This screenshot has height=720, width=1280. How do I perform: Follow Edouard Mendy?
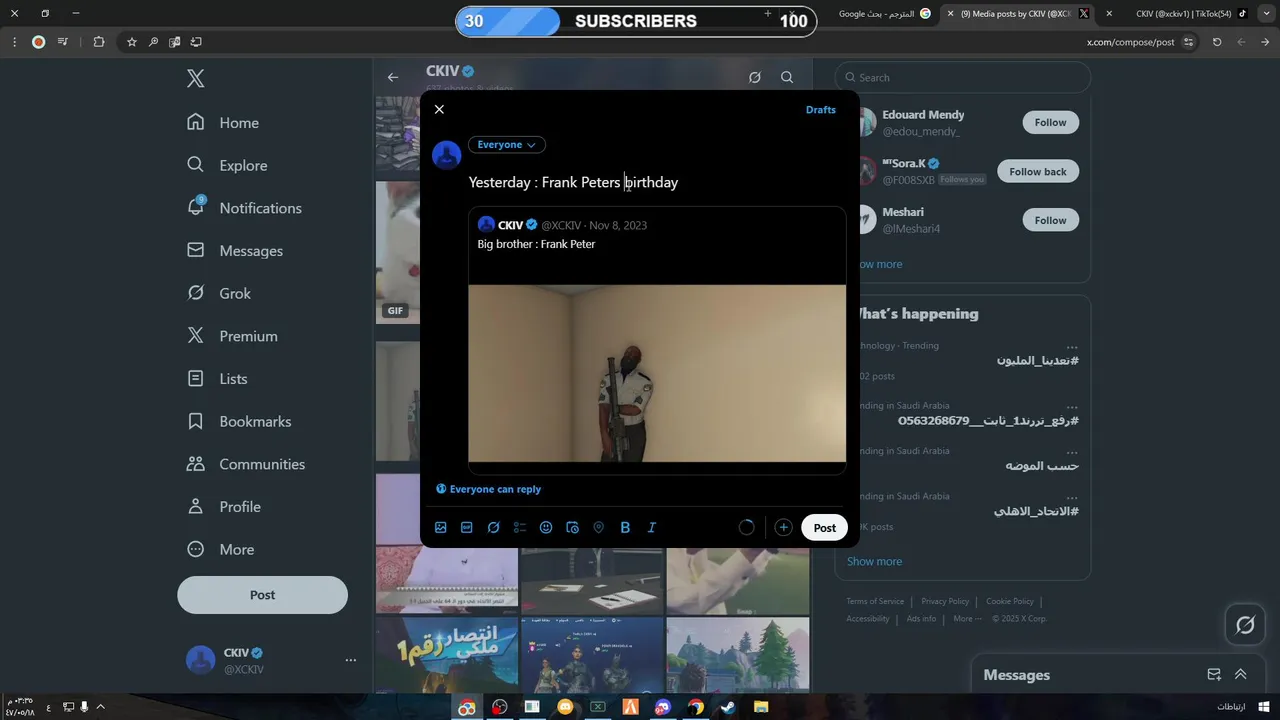(x=1050, y=122)
